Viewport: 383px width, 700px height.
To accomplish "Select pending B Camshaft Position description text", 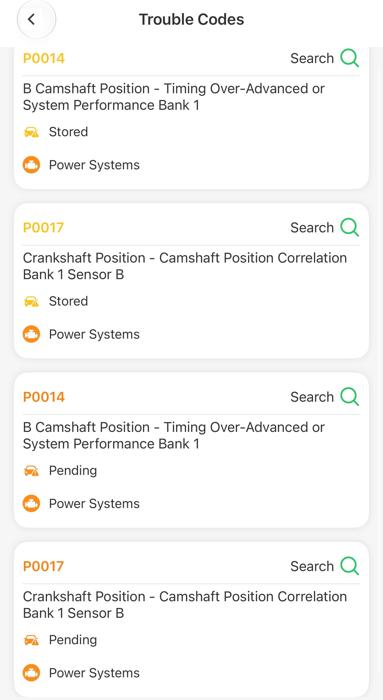I will pyautogui.click(x=174, y=435).
